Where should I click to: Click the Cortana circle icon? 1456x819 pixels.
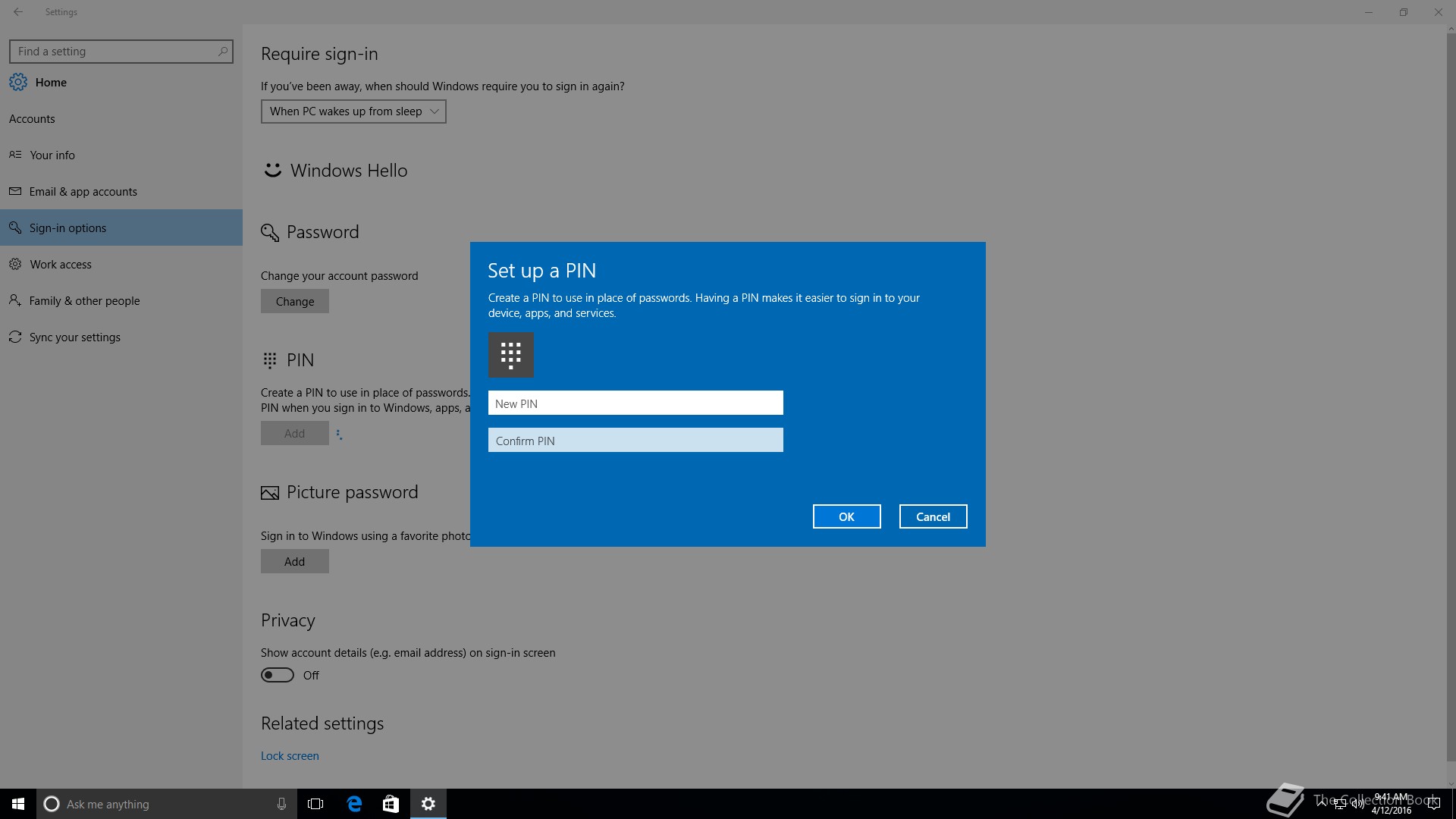(52, 804)
